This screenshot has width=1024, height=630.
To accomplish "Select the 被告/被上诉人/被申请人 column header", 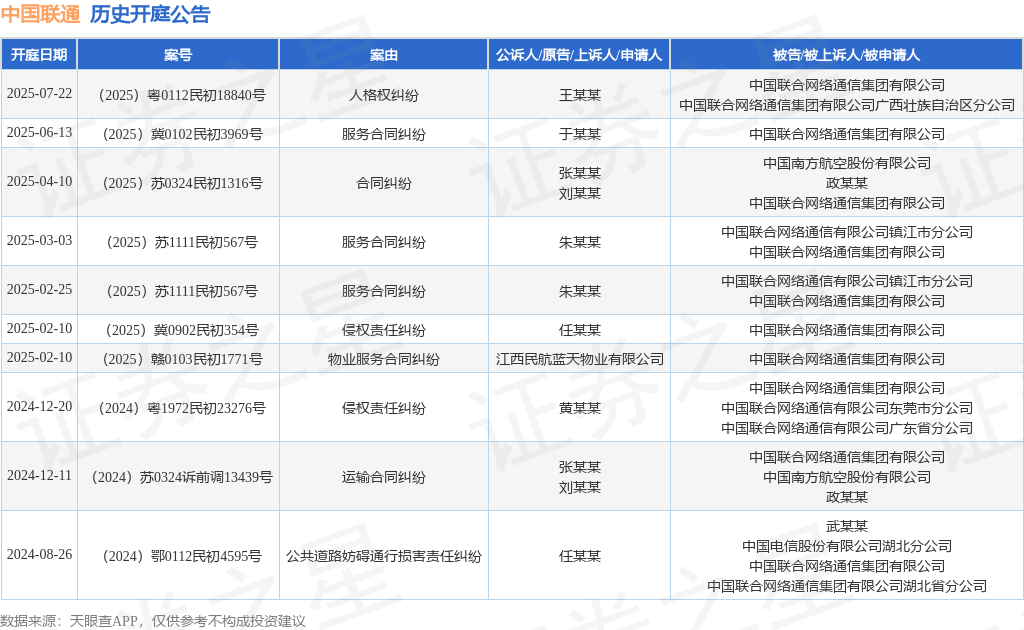I will pyautogui.click(x=846, y=55).
